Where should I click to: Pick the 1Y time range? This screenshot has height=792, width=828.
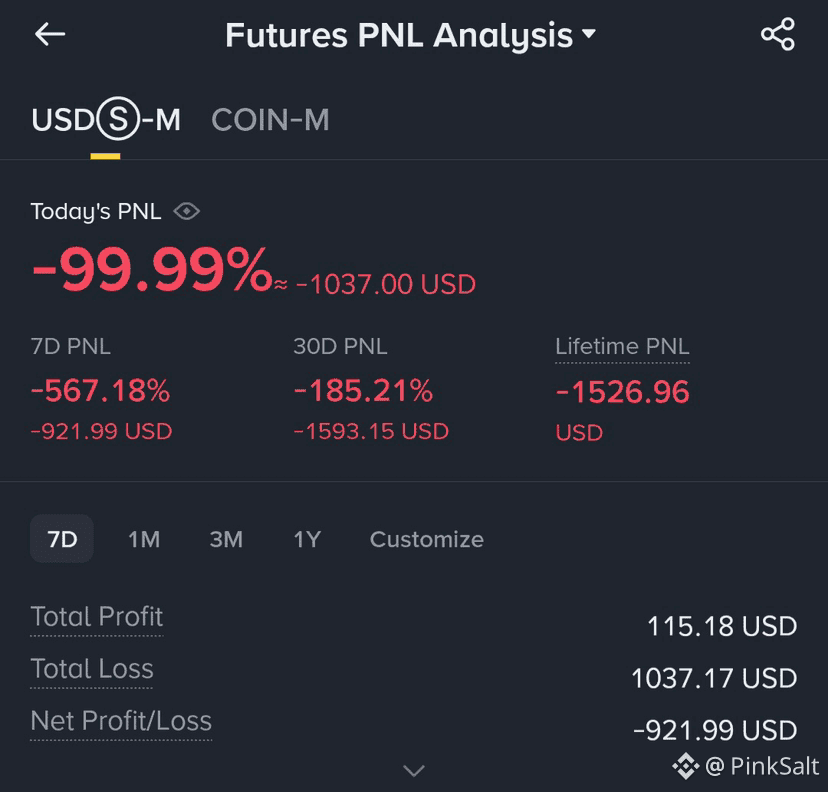(x=307, y=540)
